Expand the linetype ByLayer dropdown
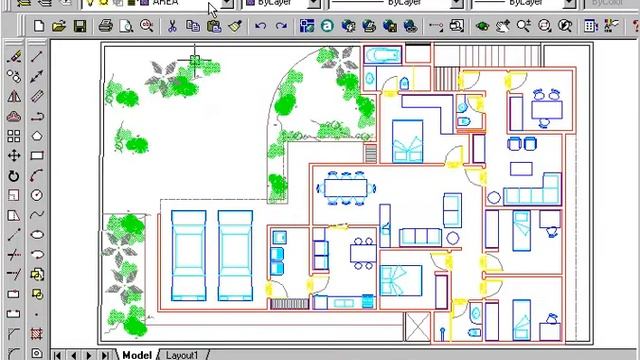The image size is (640, 360). click(456, 4)
